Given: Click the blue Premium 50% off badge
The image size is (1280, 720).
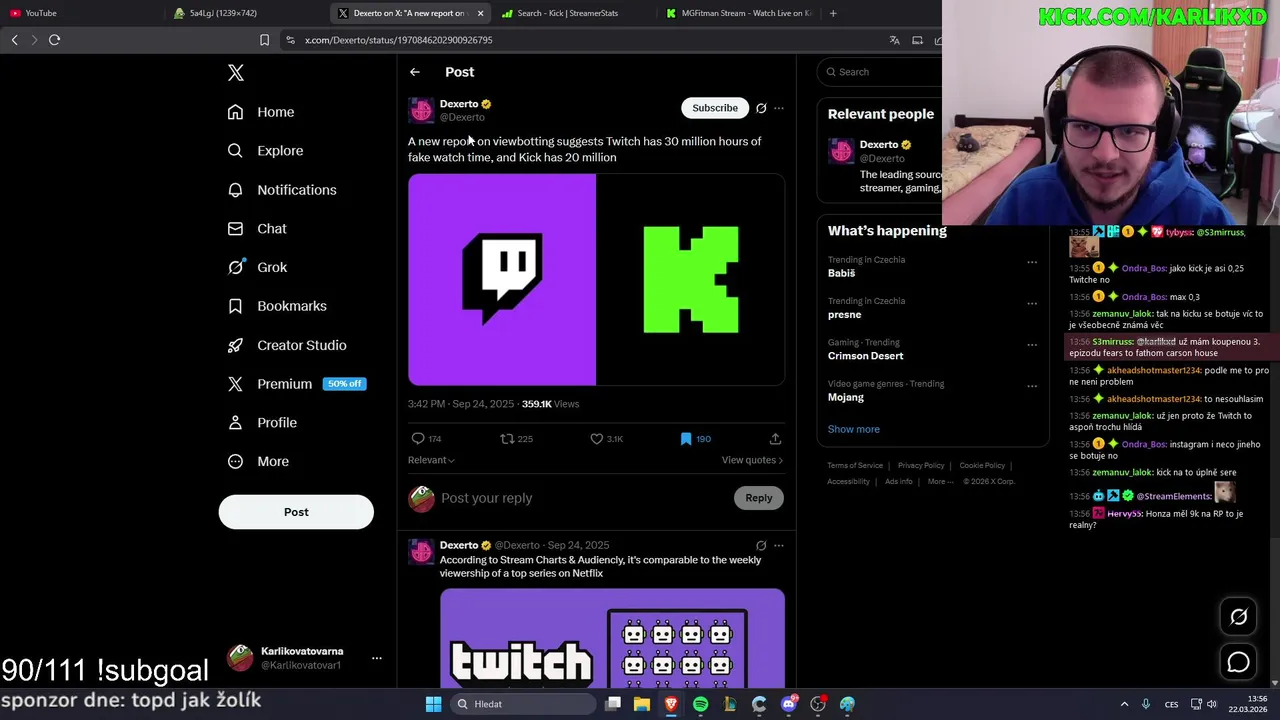Looking at the screenshot, I should (344, 384).
